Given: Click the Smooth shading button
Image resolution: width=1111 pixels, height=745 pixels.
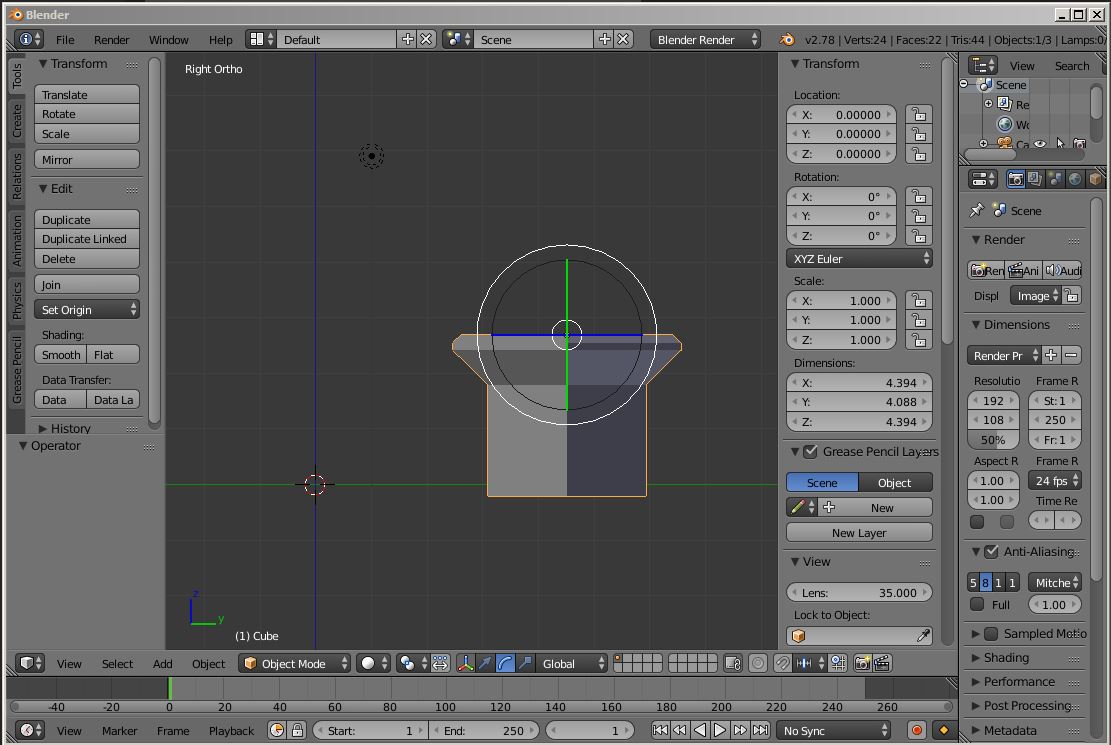Looking at the screenshot, I should coord(60,354).
